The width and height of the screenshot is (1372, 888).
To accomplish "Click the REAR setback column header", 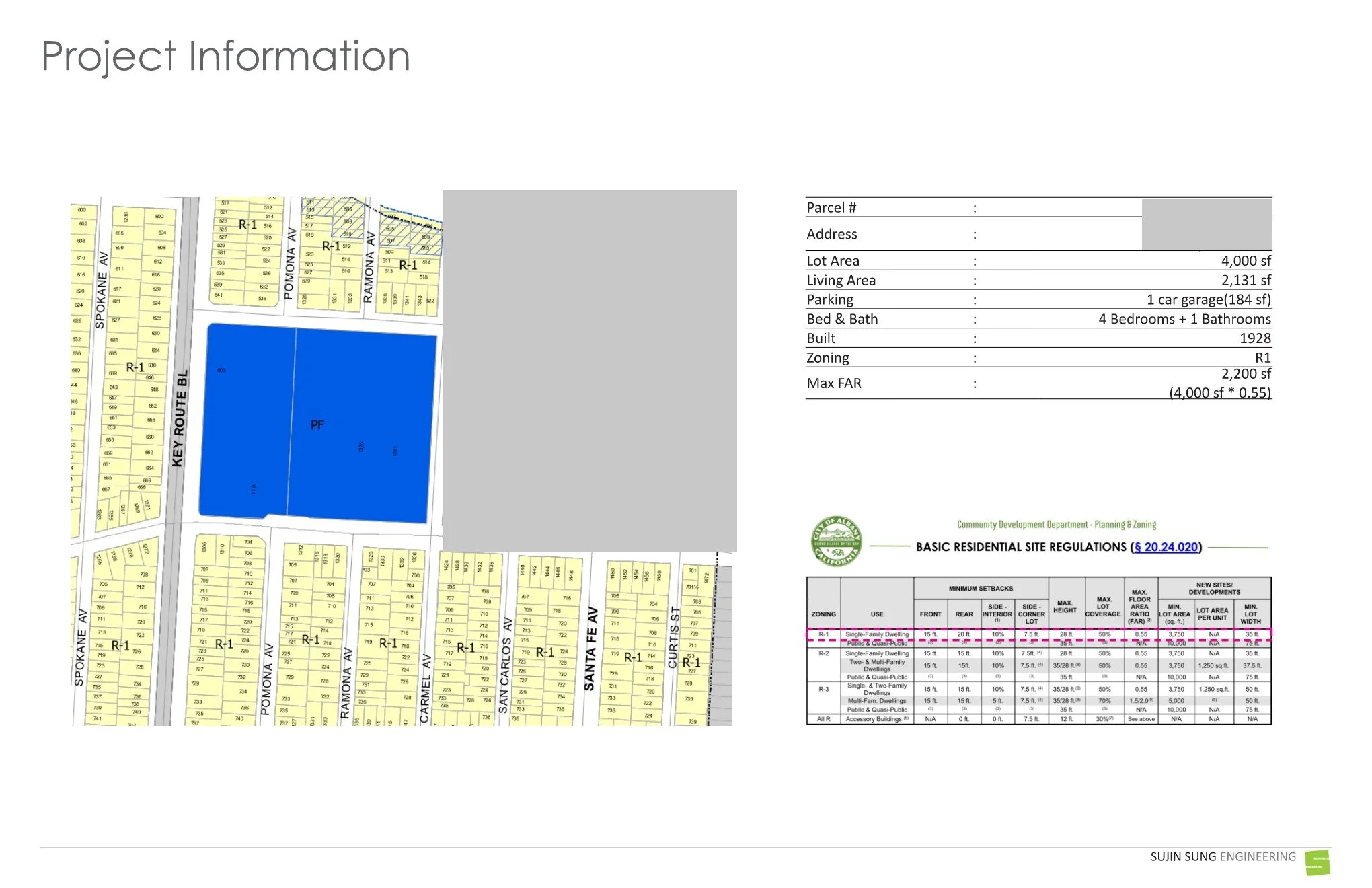I will pyautogui.click(x=964, y=614).
